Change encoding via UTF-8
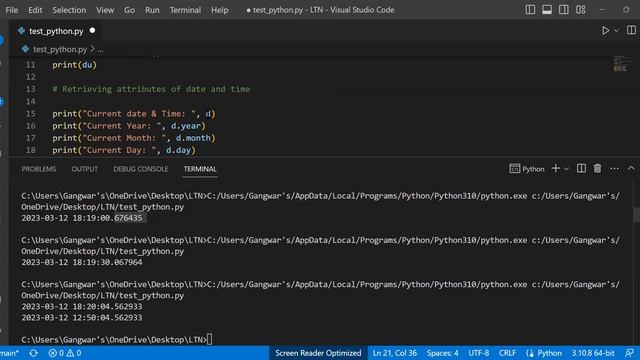Viewport: 640px width, 360px height. coord(478,353)
